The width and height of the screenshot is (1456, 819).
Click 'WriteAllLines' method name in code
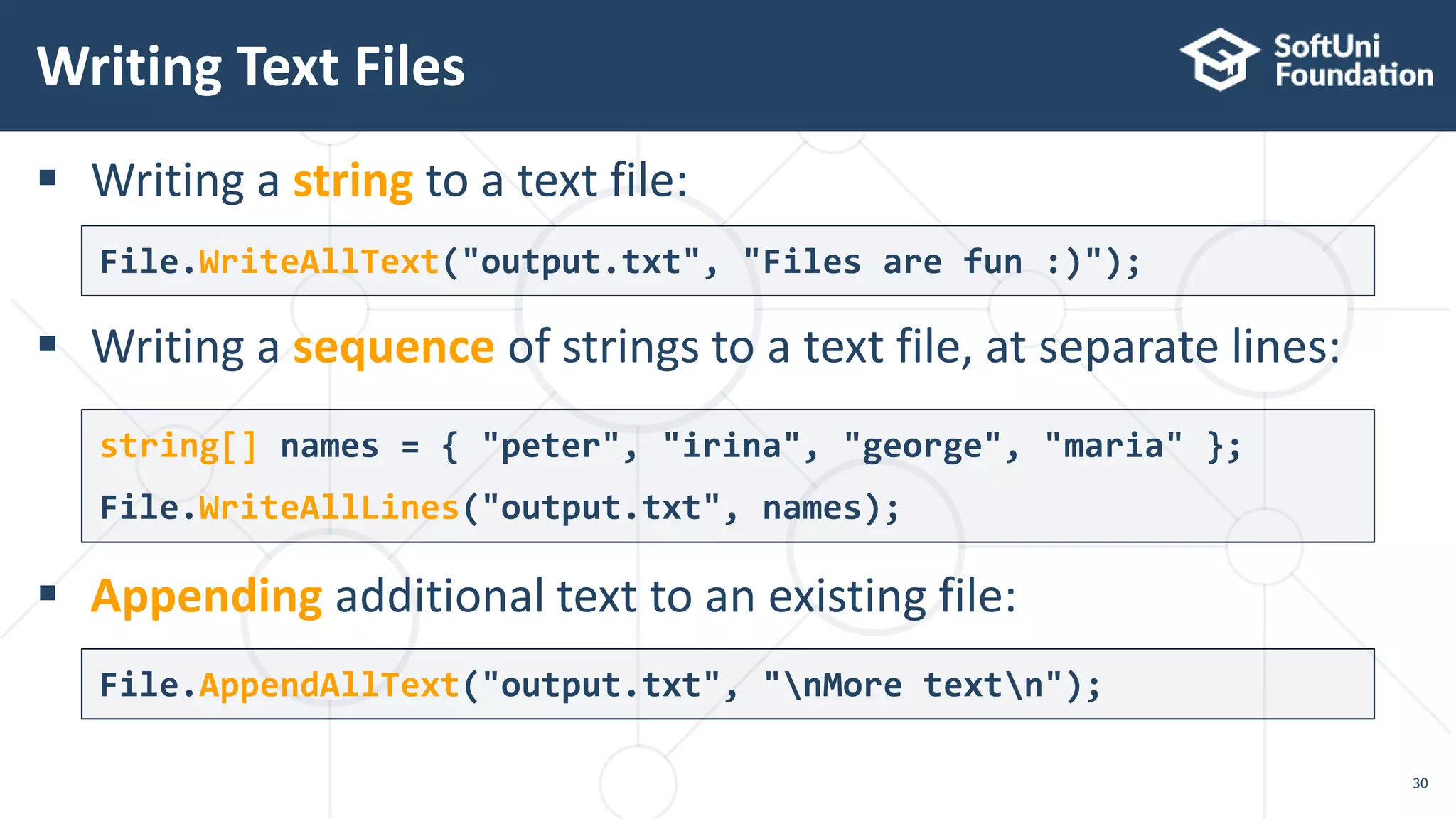(329, 508)
